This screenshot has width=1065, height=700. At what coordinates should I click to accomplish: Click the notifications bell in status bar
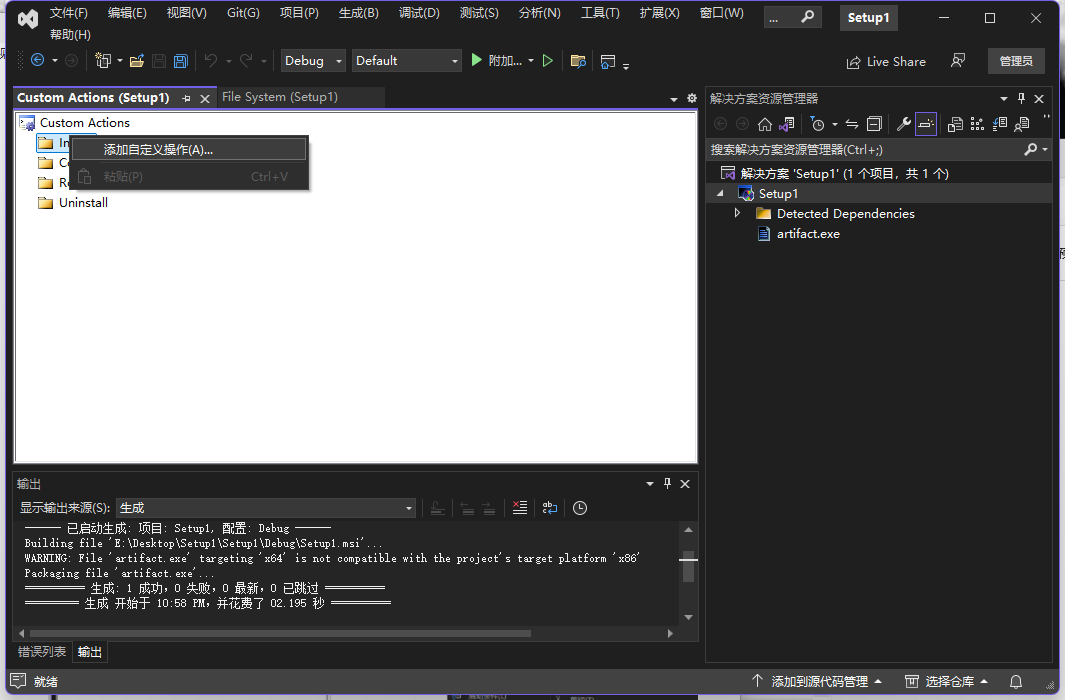(x=1015, y=682)
